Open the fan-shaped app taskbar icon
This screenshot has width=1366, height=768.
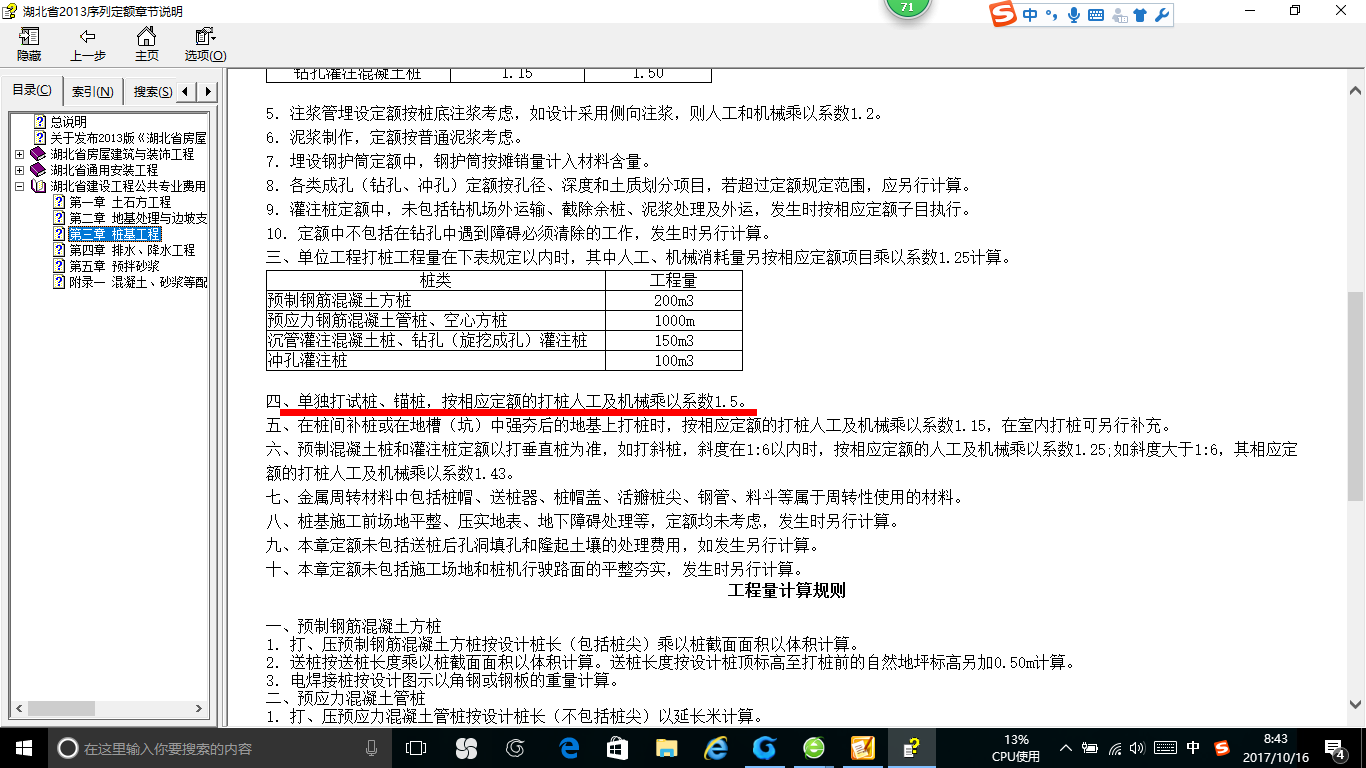click(466, 748)
